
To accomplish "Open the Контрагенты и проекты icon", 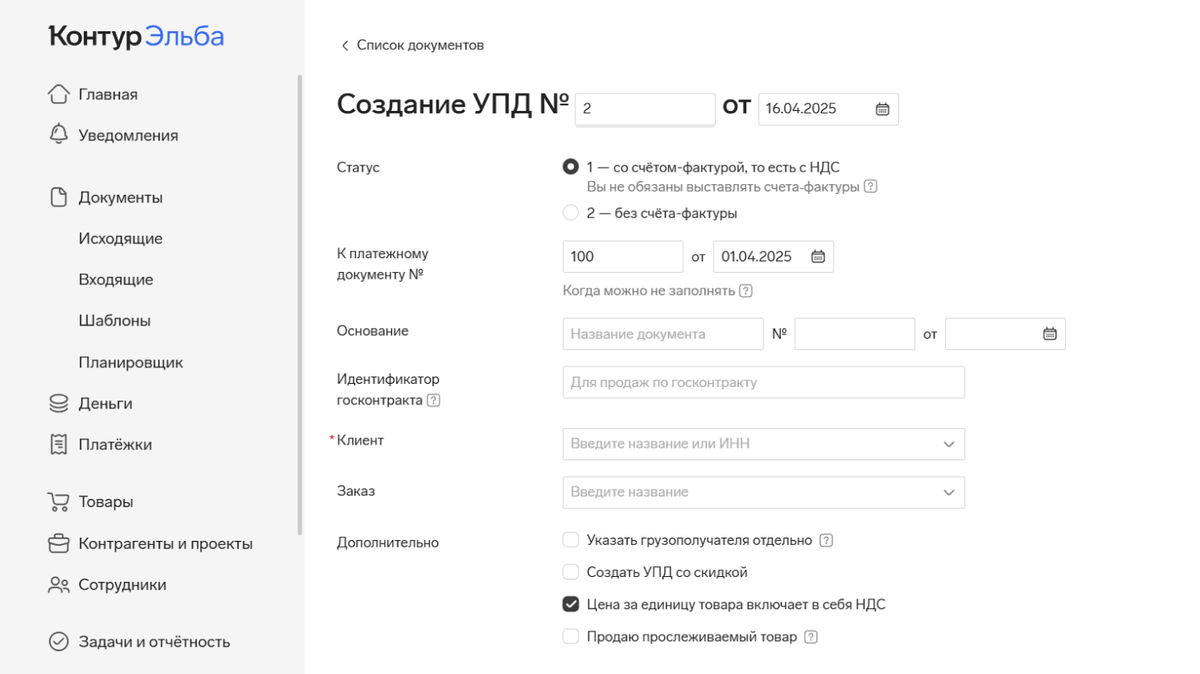I will (x=58, y=542).
